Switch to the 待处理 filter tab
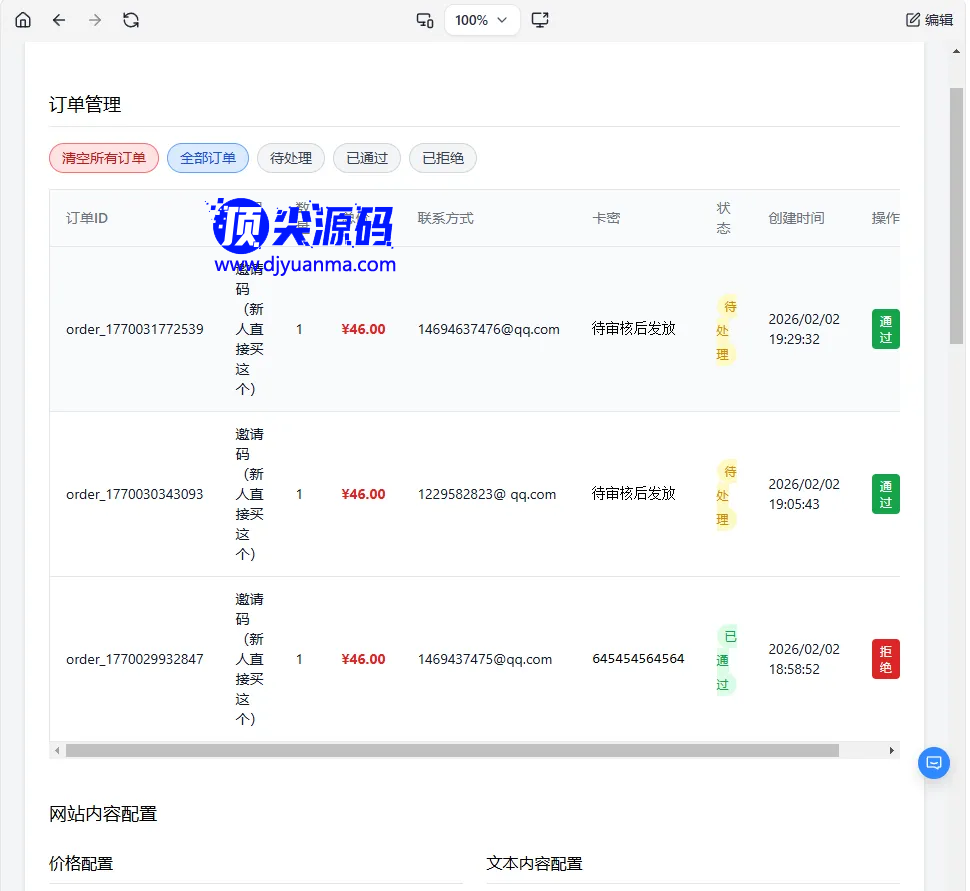This screenshot has height=891, width=970. [x=291, y=158]
